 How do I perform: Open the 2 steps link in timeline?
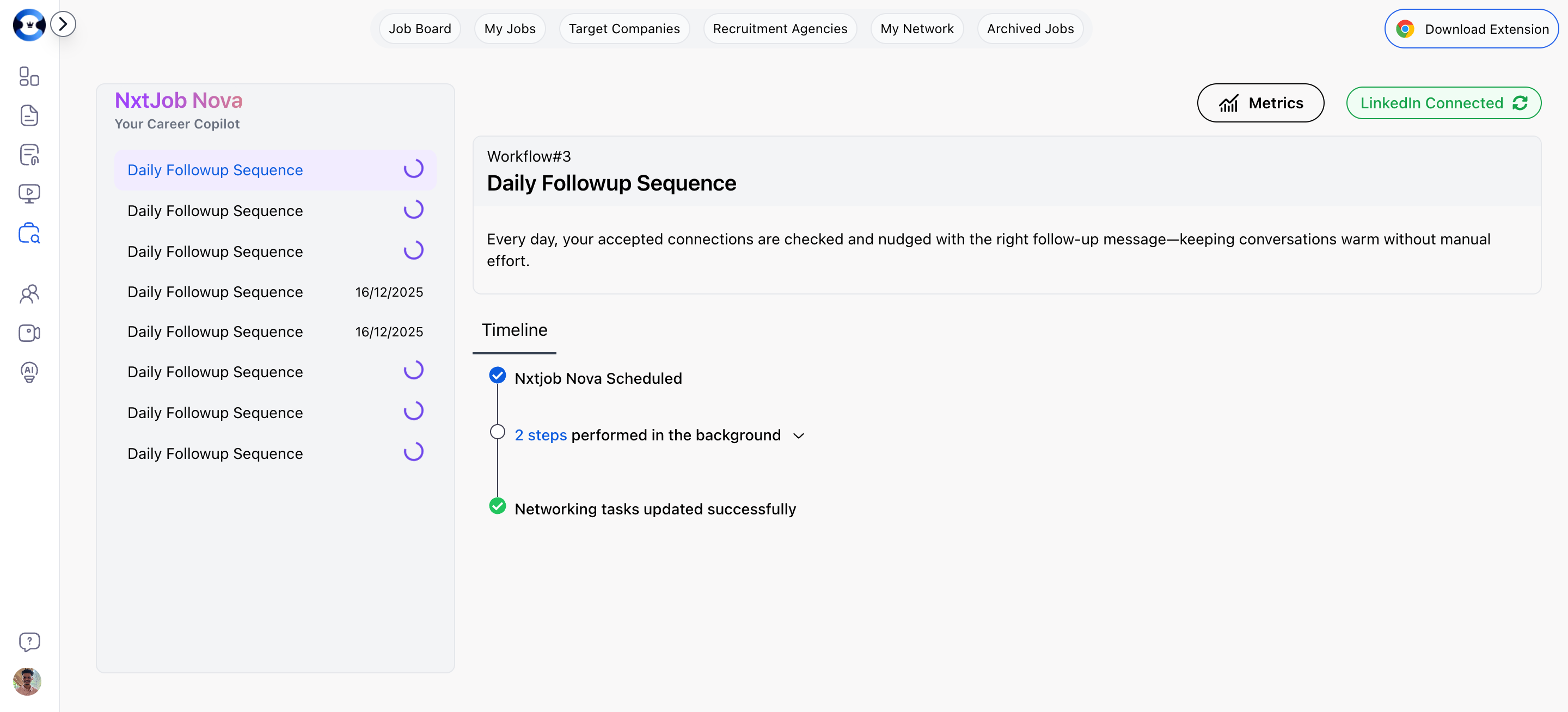541,434
